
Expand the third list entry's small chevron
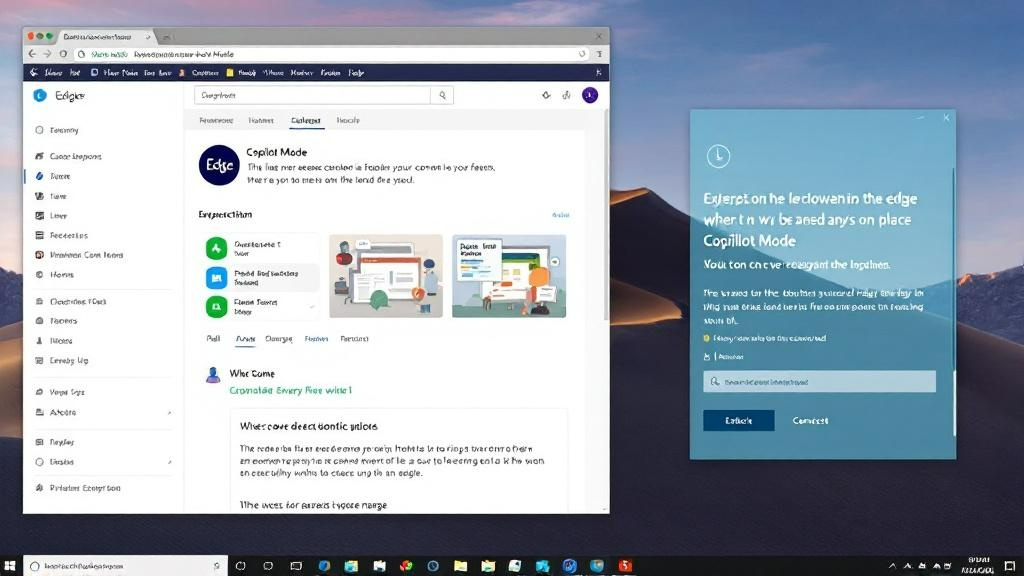[312, 307]
